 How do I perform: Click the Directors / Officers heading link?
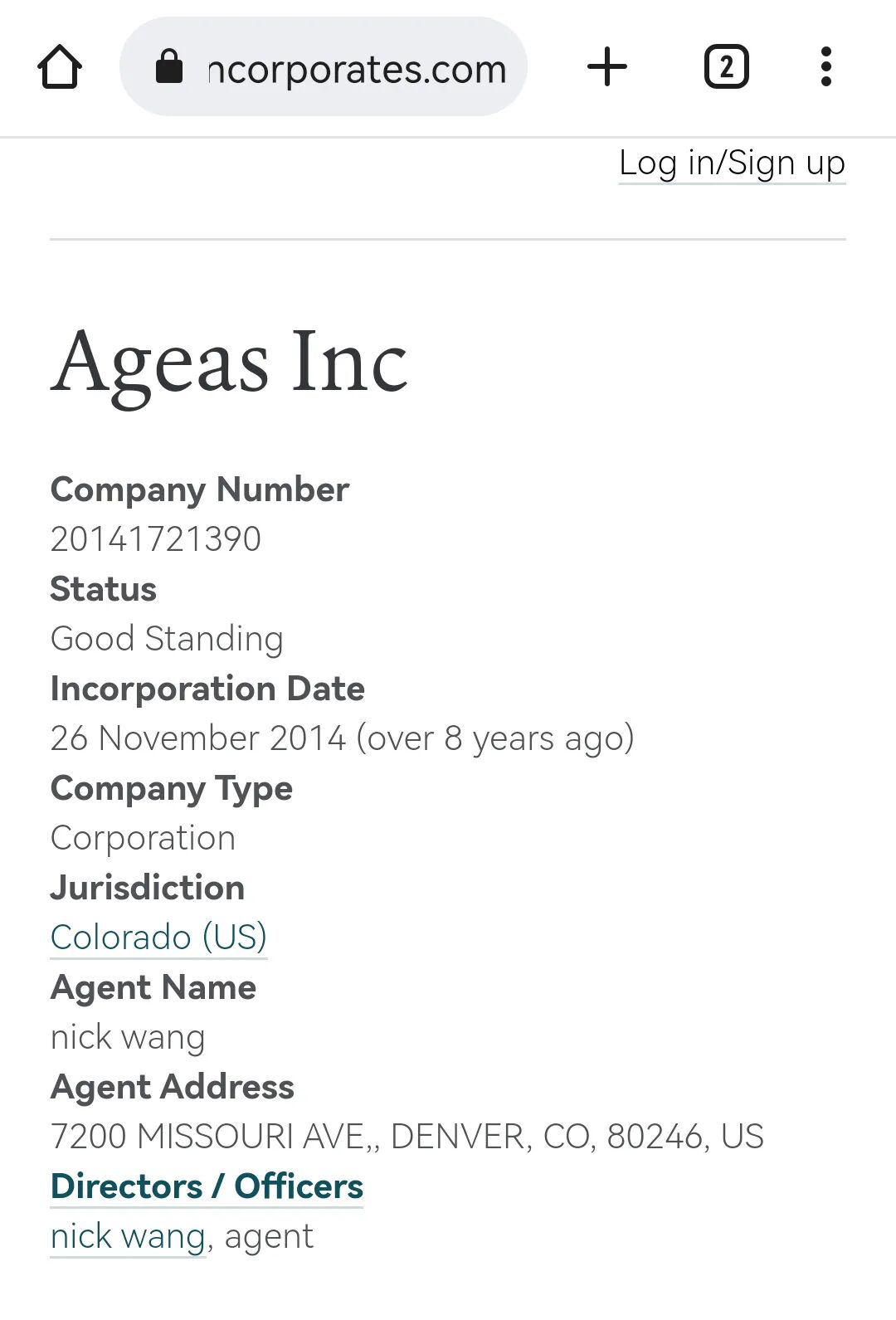click(x=207, y=1186)
